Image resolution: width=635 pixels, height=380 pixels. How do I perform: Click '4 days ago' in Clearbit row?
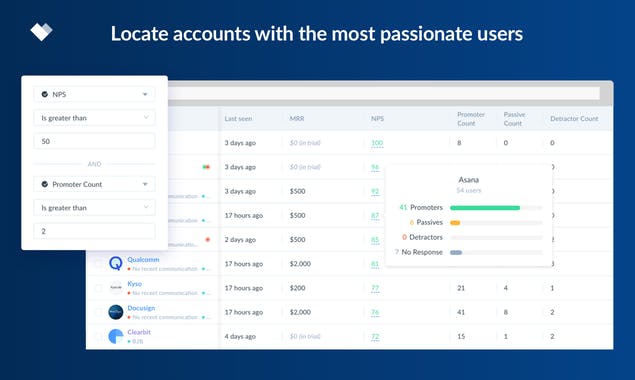pos(240,336)
